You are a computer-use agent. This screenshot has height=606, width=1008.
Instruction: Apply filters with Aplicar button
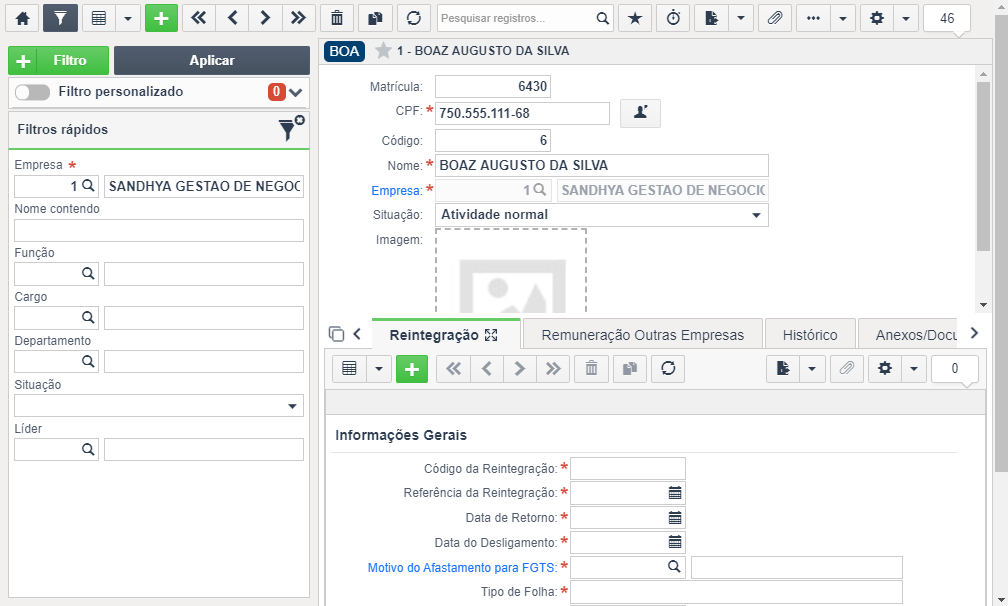[212, 60]
